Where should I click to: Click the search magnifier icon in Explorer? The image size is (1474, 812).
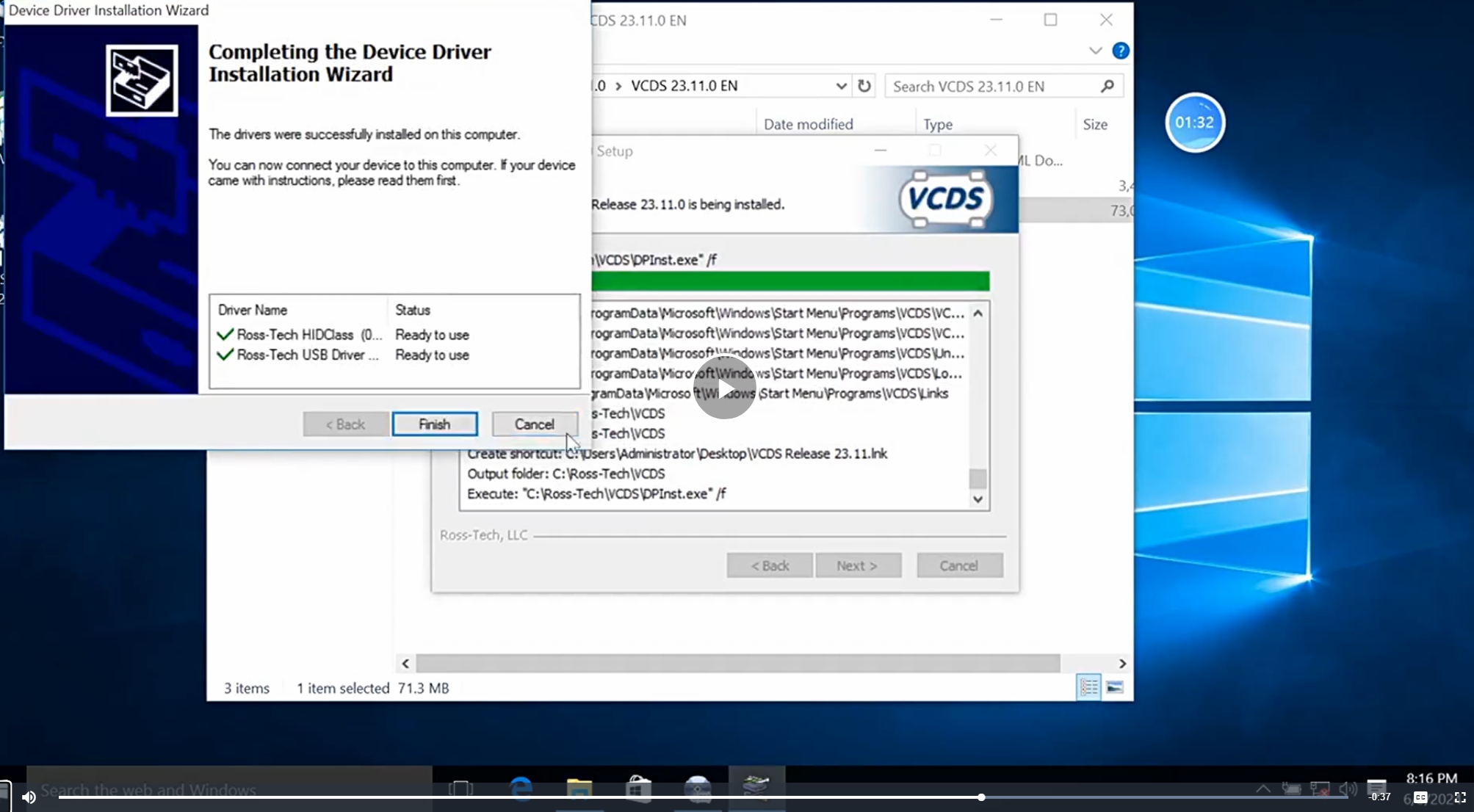[x=1108, y=86]
